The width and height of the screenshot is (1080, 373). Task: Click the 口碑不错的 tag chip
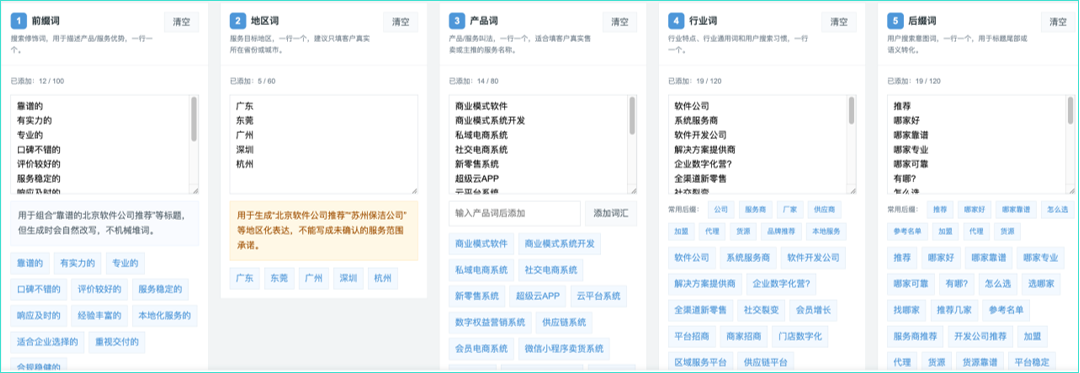pos(39,289)
